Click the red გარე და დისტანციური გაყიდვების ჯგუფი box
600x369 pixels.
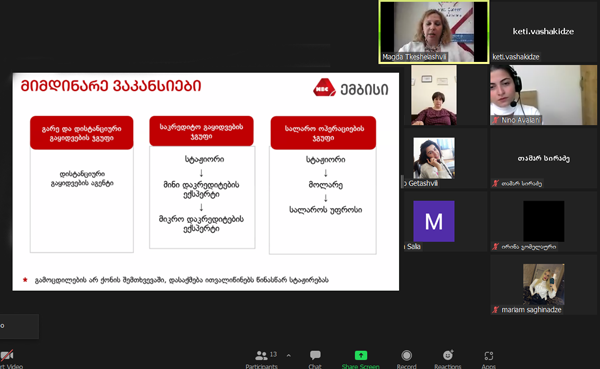point(82,133)
